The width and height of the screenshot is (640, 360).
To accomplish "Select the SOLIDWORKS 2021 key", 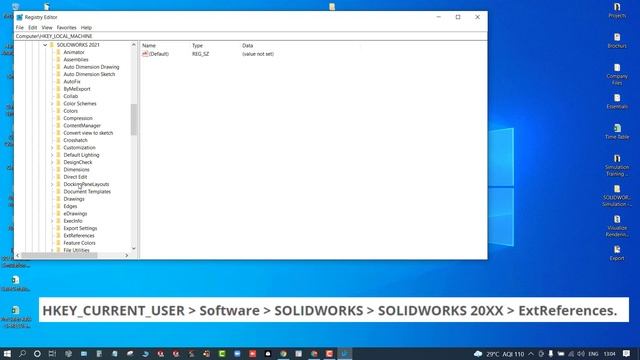I will coord(78,45).
